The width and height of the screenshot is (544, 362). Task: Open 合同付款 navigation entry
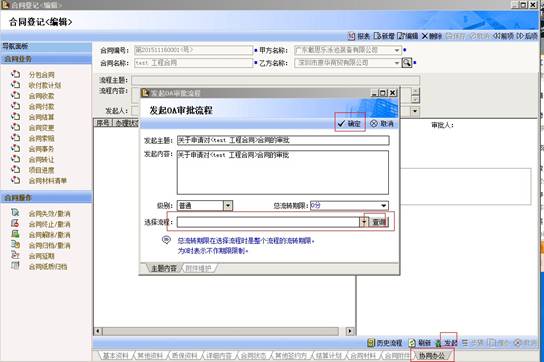point(41,107)
